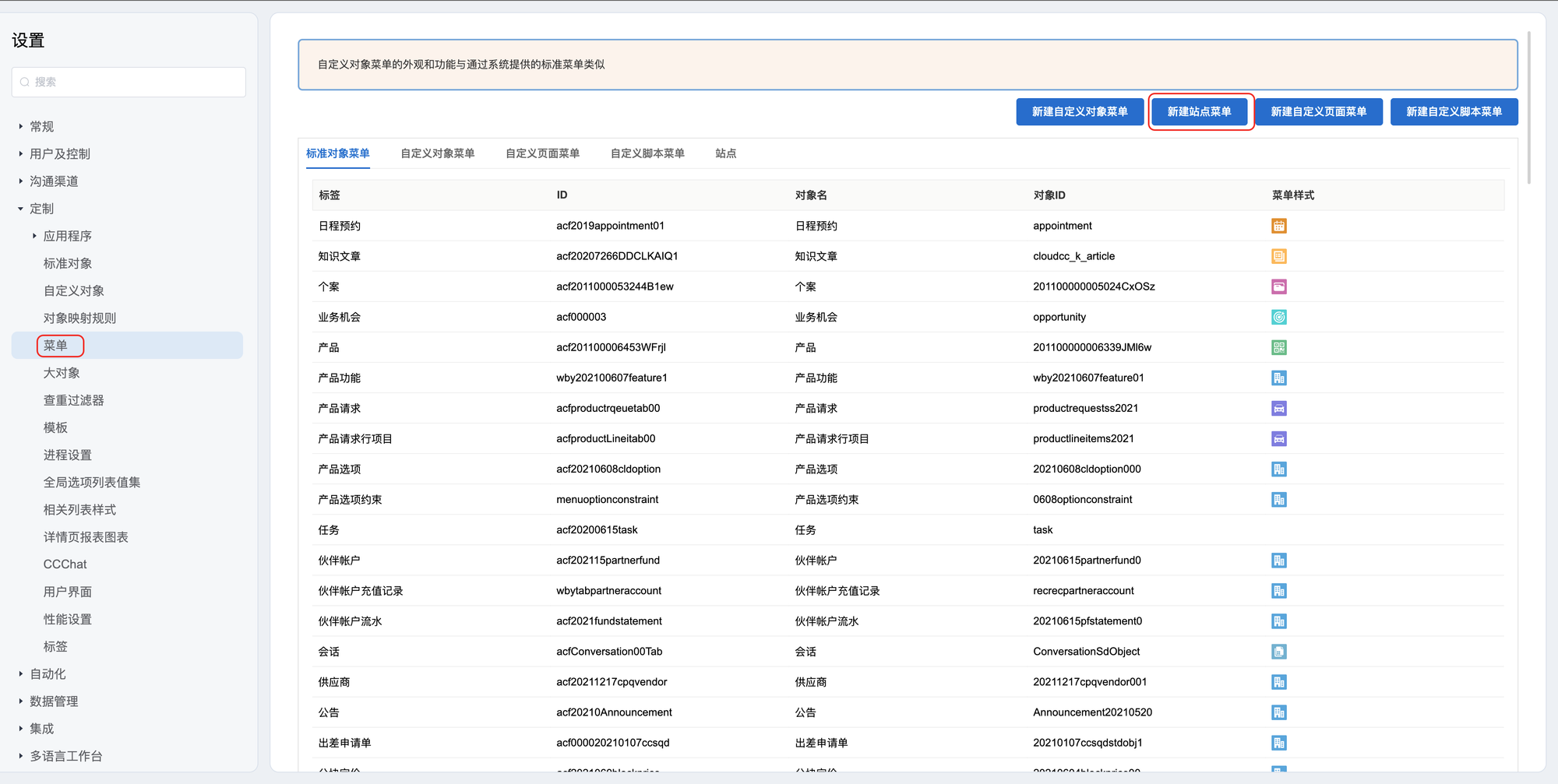Open the 站点 tab
The width and height of the screenshot is (1558, 784).
point(725,153)
